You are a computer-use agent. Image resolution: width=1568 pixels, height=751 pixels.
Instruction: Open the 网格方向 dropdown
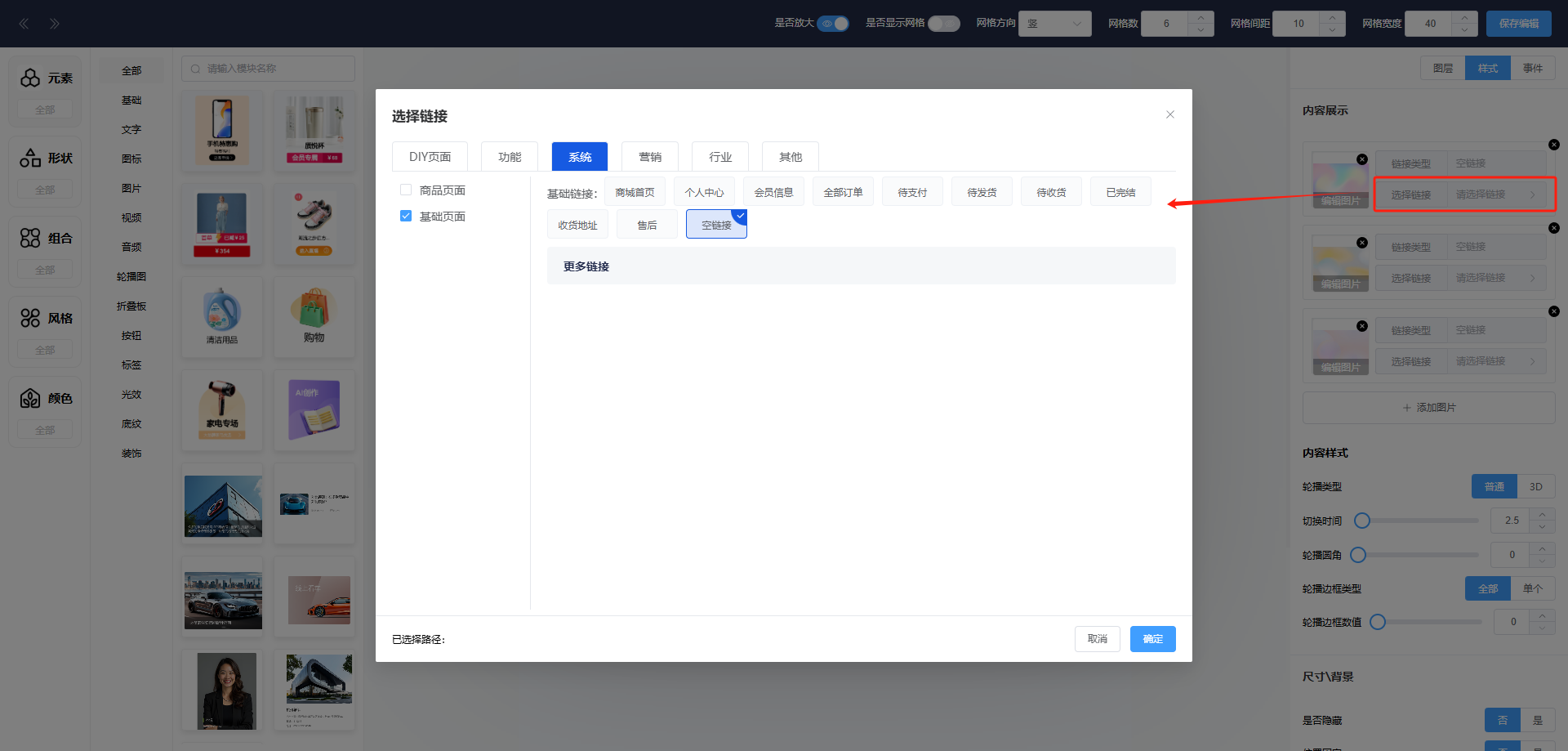click(1054, 24)
